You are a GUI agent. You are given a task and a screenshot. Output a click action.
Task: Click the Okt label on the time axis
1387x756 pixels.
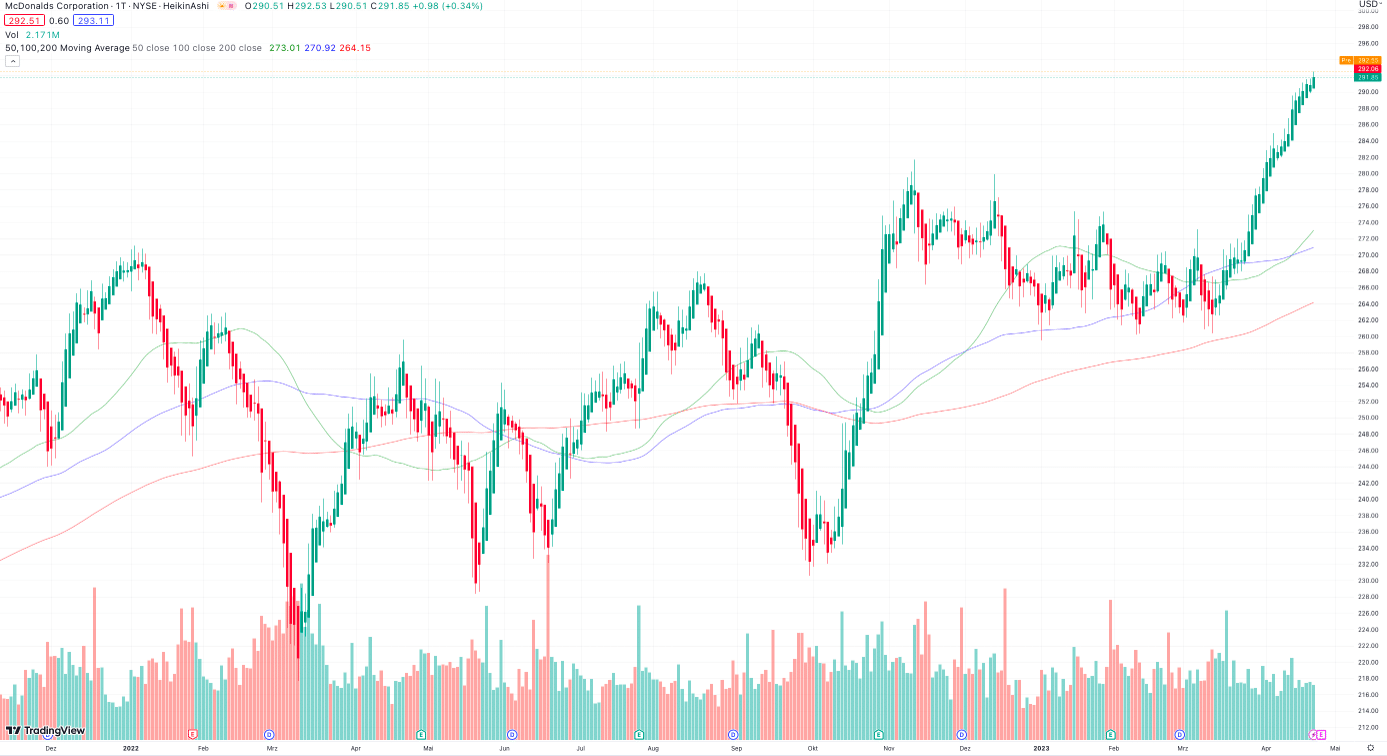click(x=813, y=747)
